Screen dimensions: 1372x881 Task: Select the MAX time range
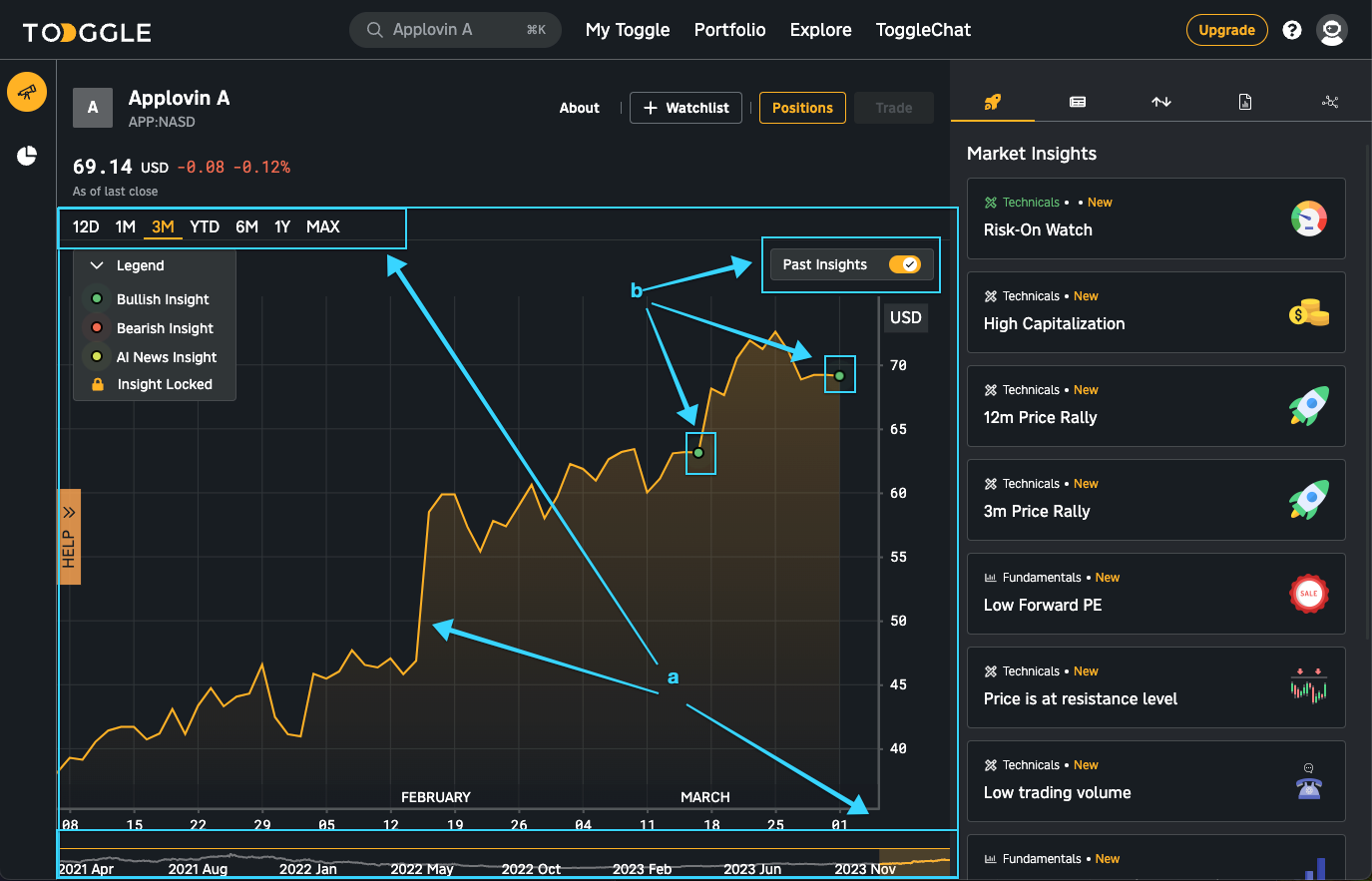point(323,227)
